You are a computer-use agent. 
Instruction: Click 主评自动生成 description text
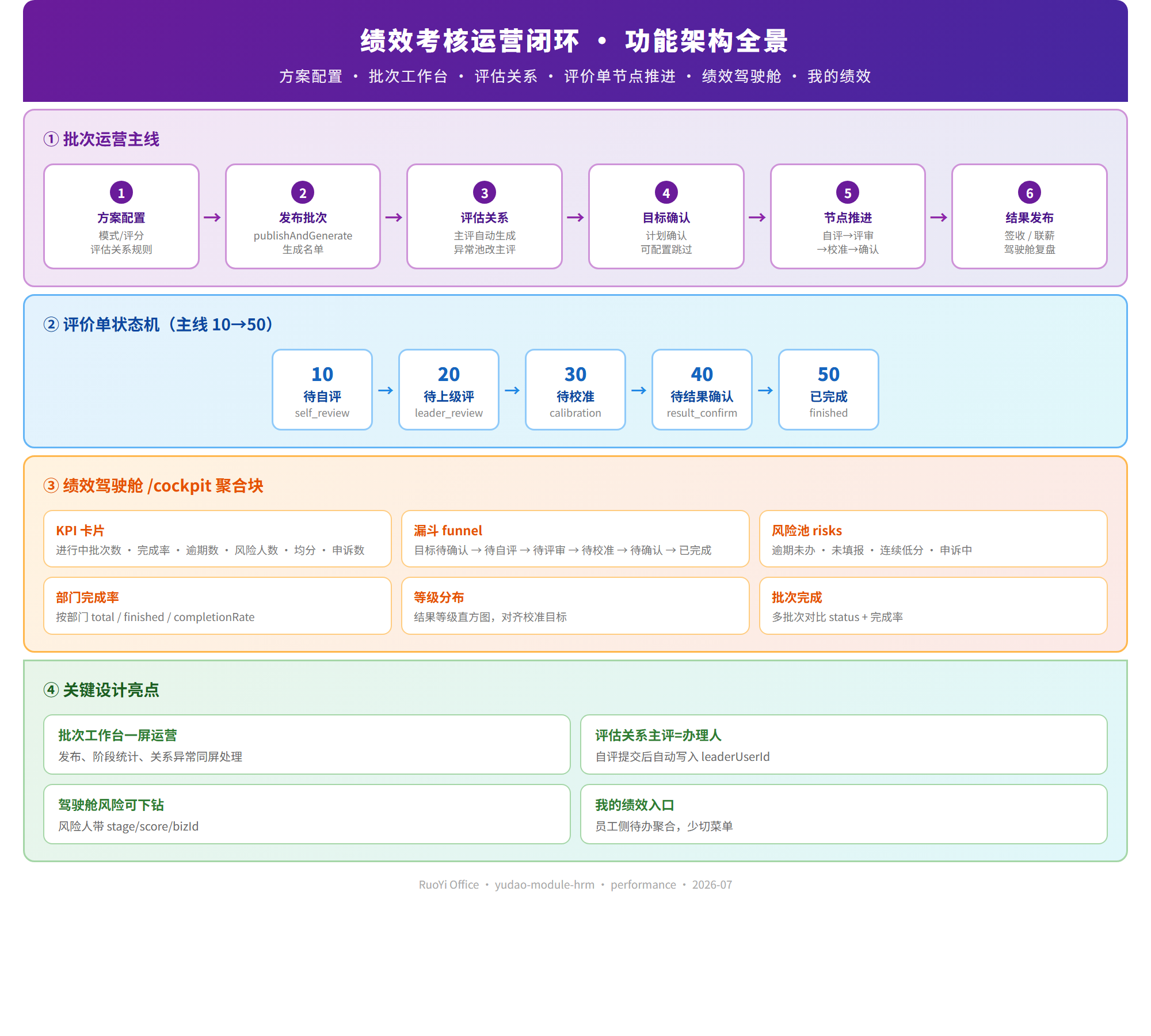pos(485,235)
